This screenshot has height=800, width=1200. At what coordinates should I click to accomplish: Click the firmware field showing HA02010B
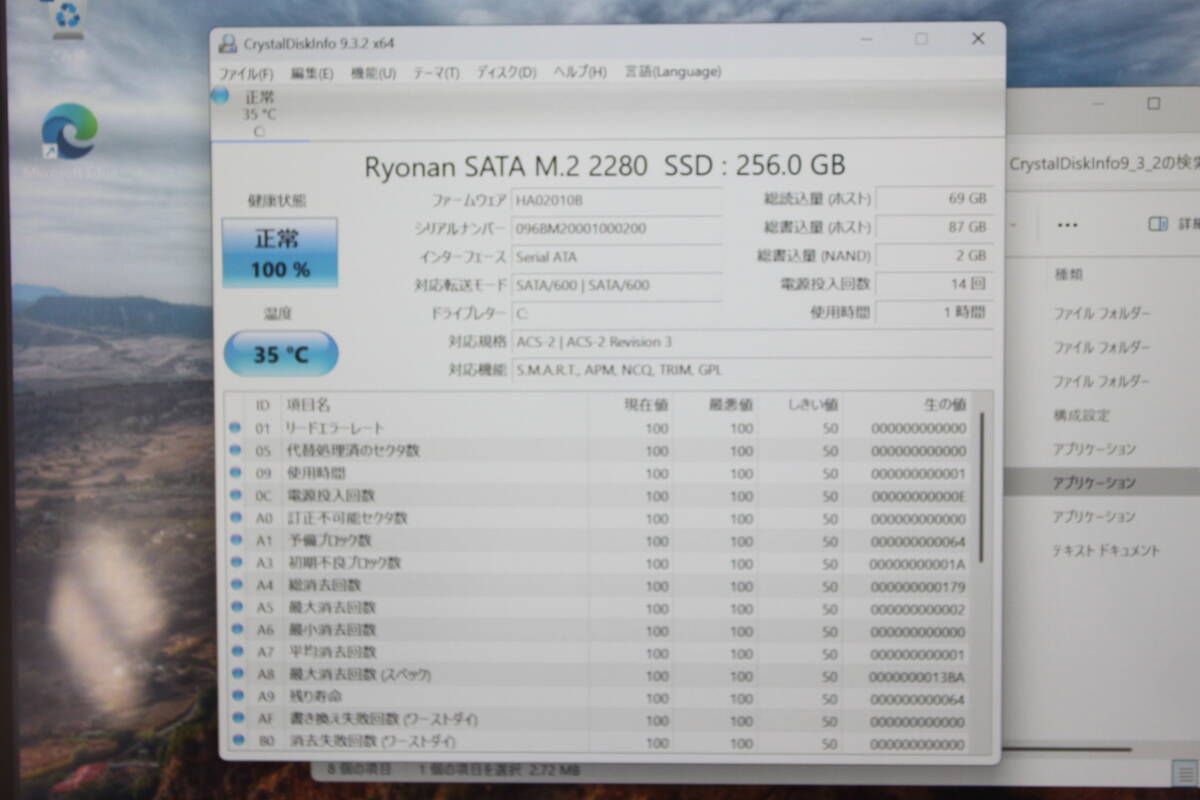616,199
